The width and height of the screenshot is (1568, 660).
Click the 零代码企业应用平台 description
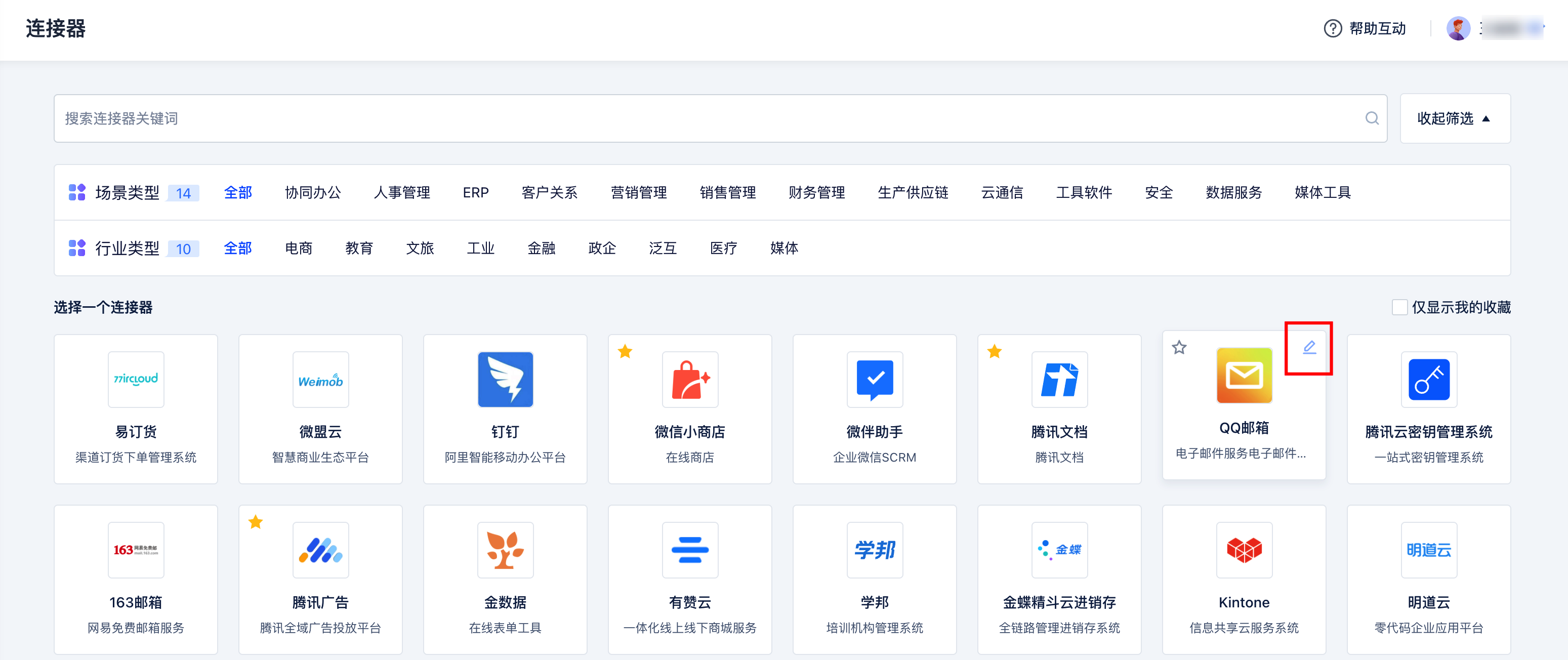pyautogui.click(x=1429, y=628)
